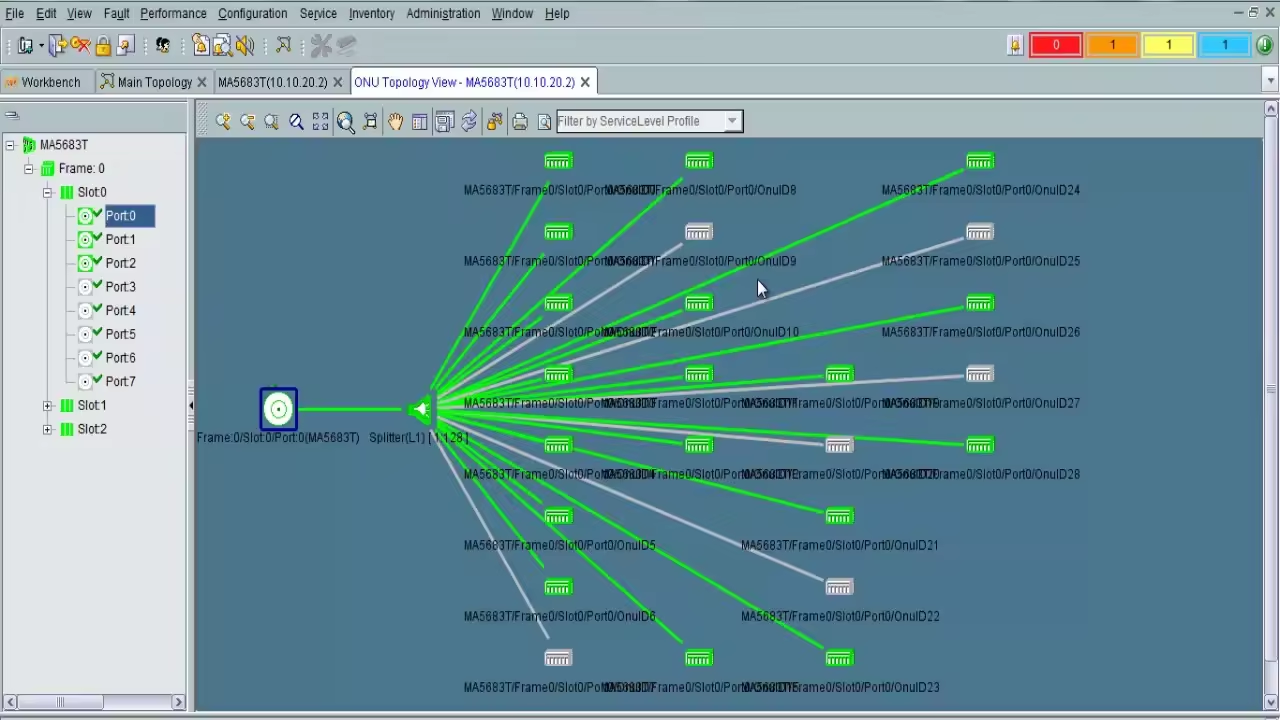Image resolution: width=1280 pixels, height=720 pixels.
Task: Select the gray OnuID22 ONU node
Action: coord(839,587)
